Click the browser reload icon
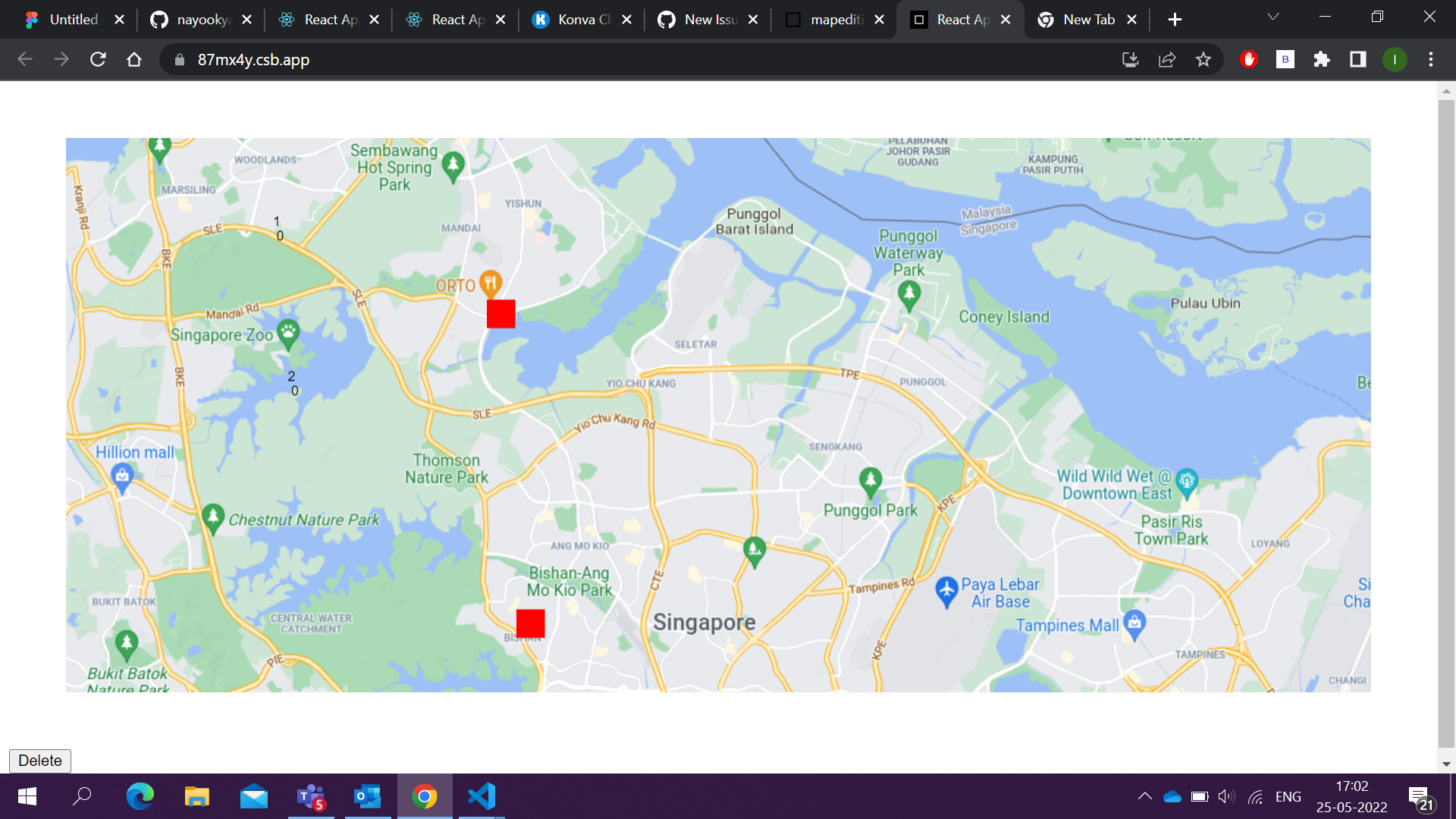Viewport: 1456px width, 819px height. point(98,59)
